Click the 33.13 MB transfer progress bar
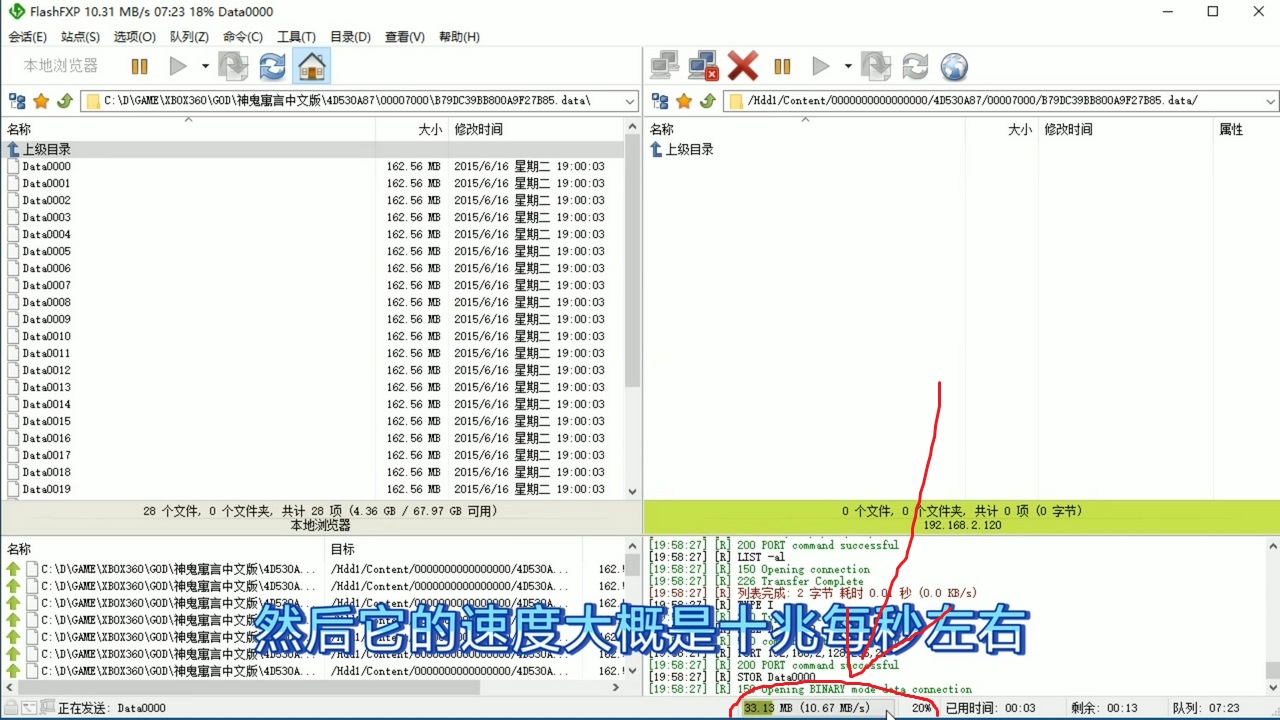 816,708
